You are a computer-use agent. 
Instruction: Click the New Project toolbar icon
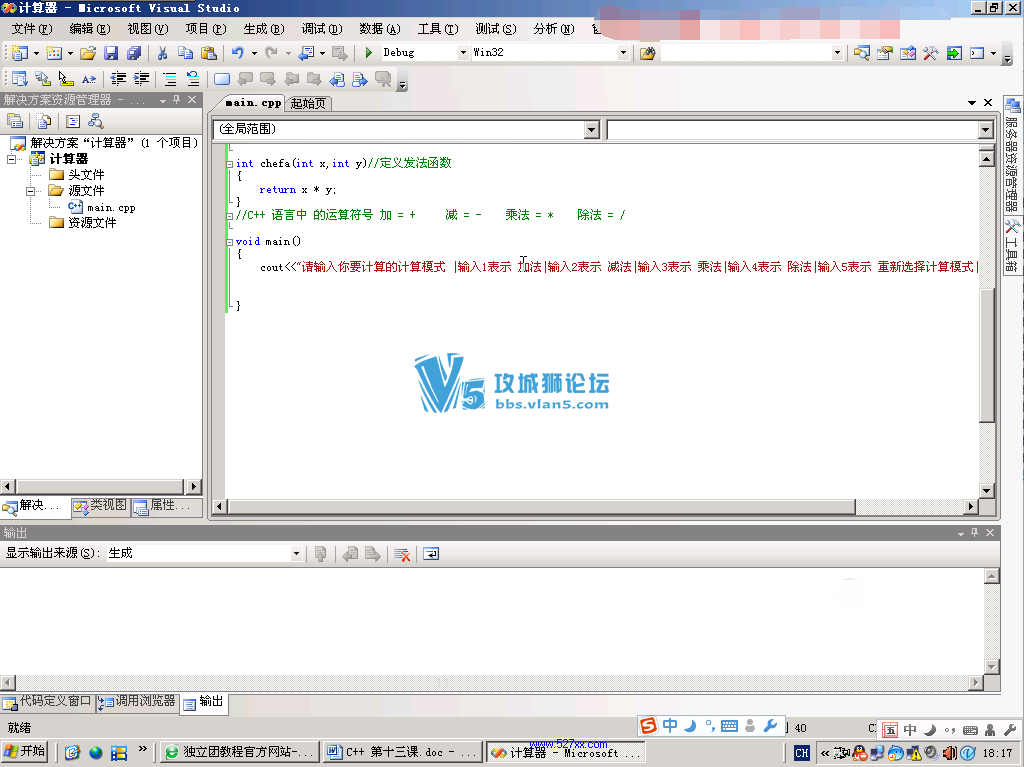pos(20,53)
